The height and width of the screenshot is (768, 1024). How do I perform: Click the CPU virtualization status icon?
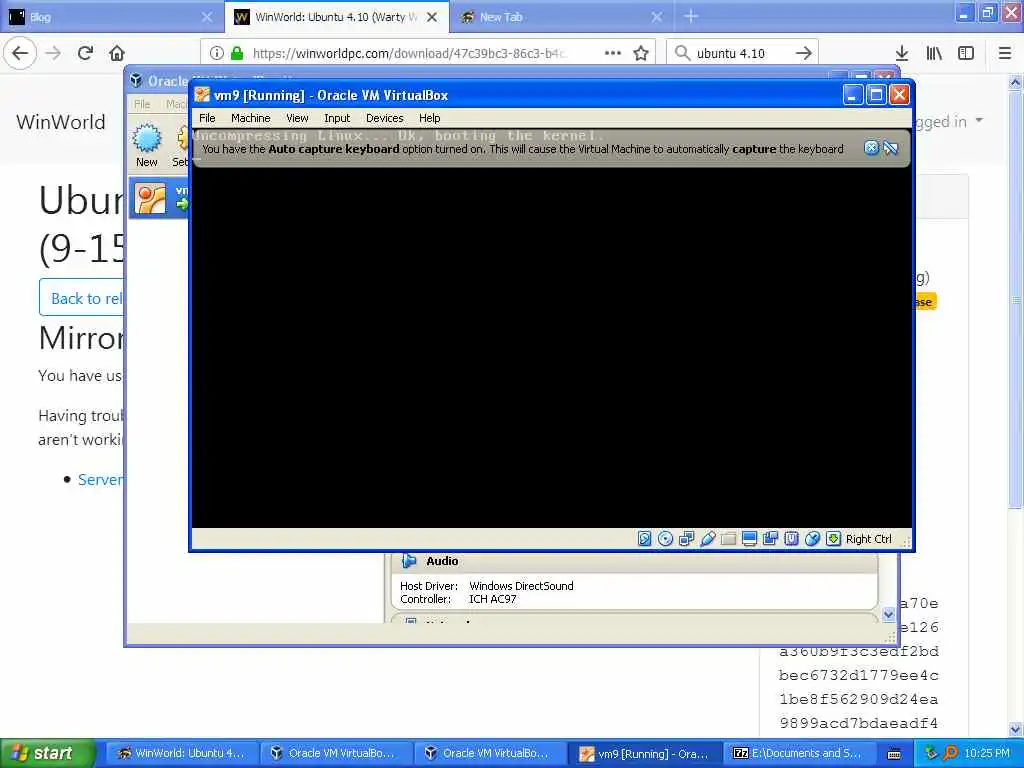(x=791, y=539)
